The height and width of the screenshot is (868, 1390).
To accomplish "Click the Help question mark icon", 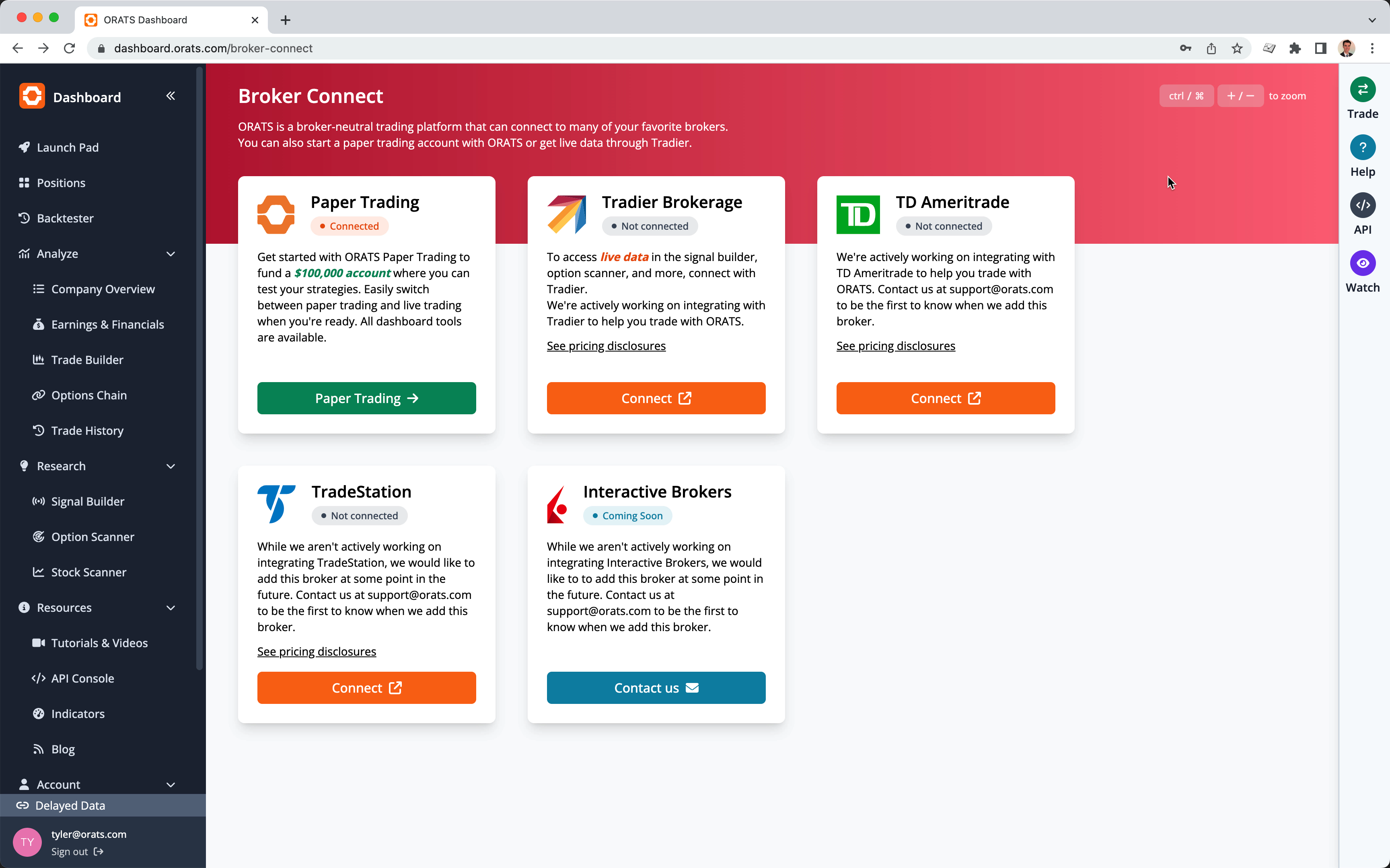I will (x=1363, y=148).
